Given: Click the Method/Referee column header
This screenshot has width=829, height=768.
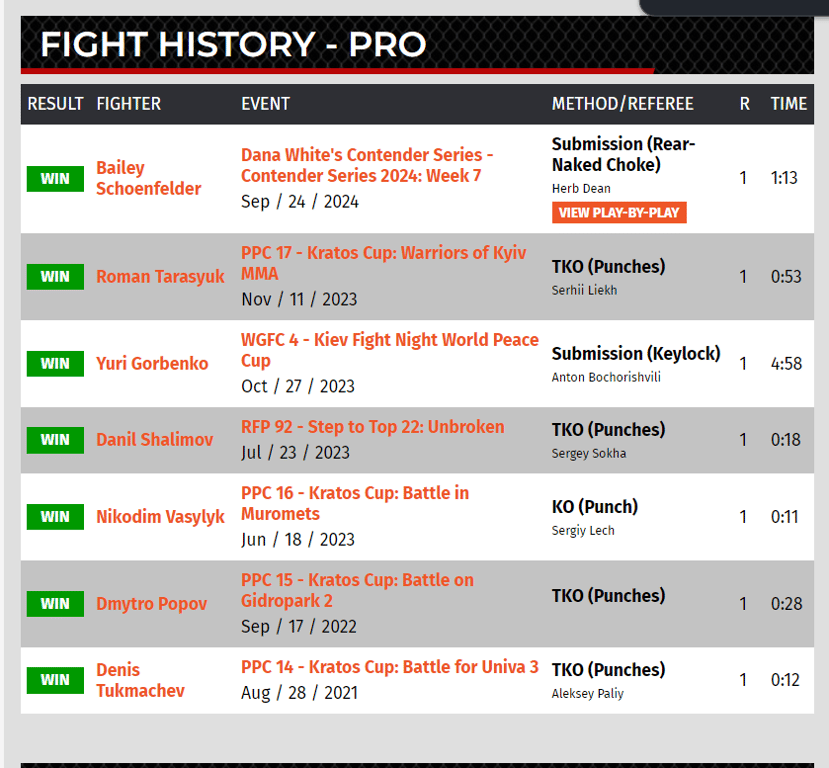Looking at the screenshot, I should pyautogui.click(x=622, y=104).
